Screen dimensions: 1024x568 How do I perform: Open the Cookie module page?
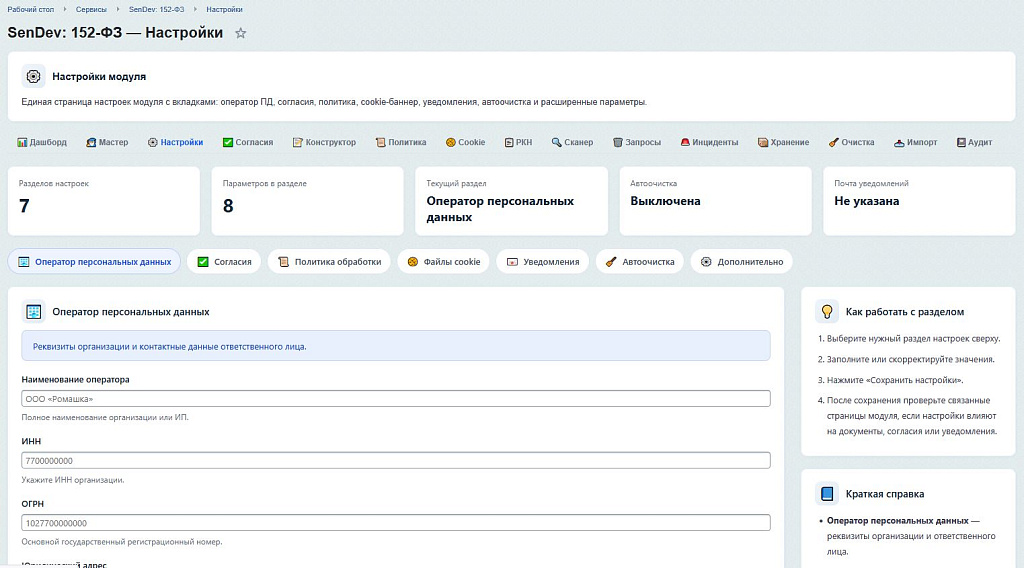[465, 142]
